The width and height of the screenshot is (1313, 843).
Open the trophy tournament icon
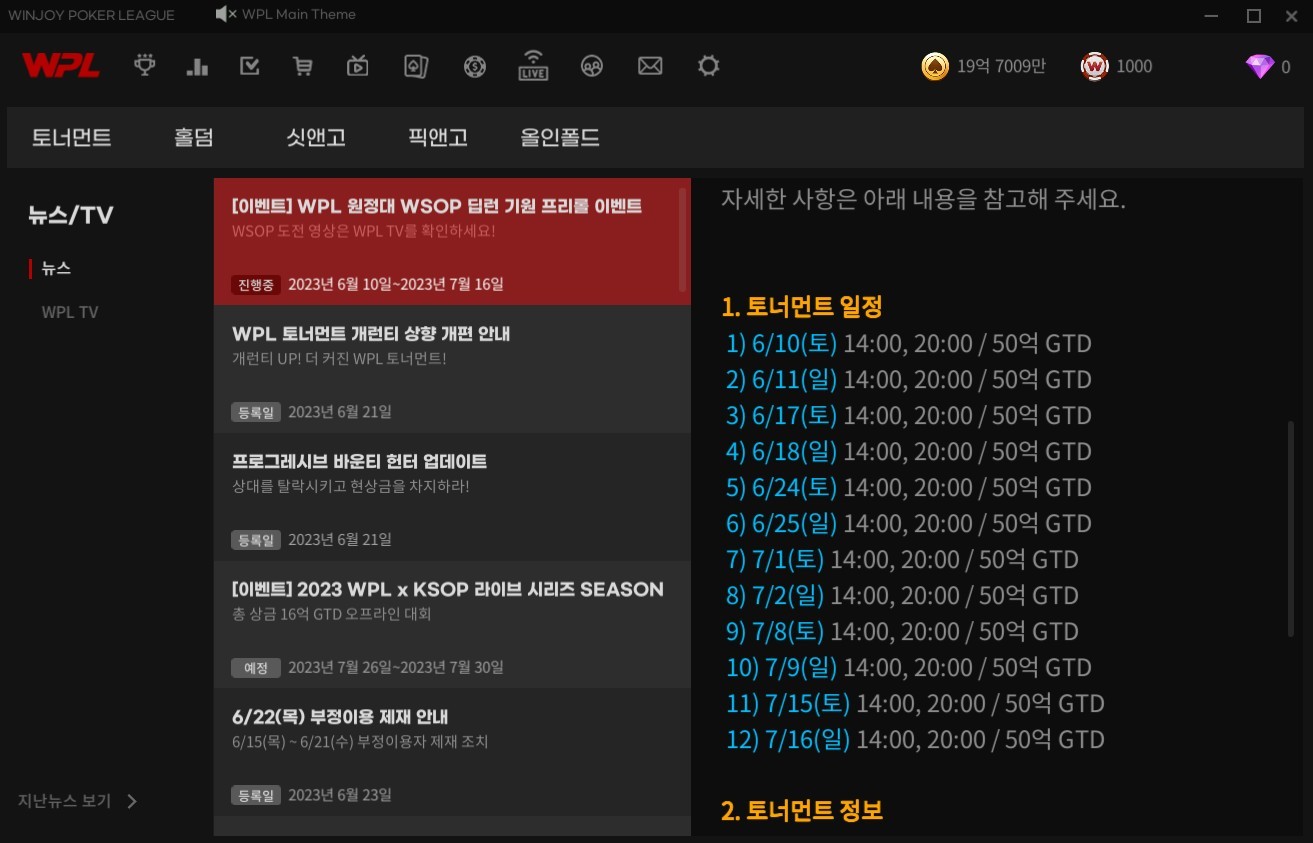[145, 66]
